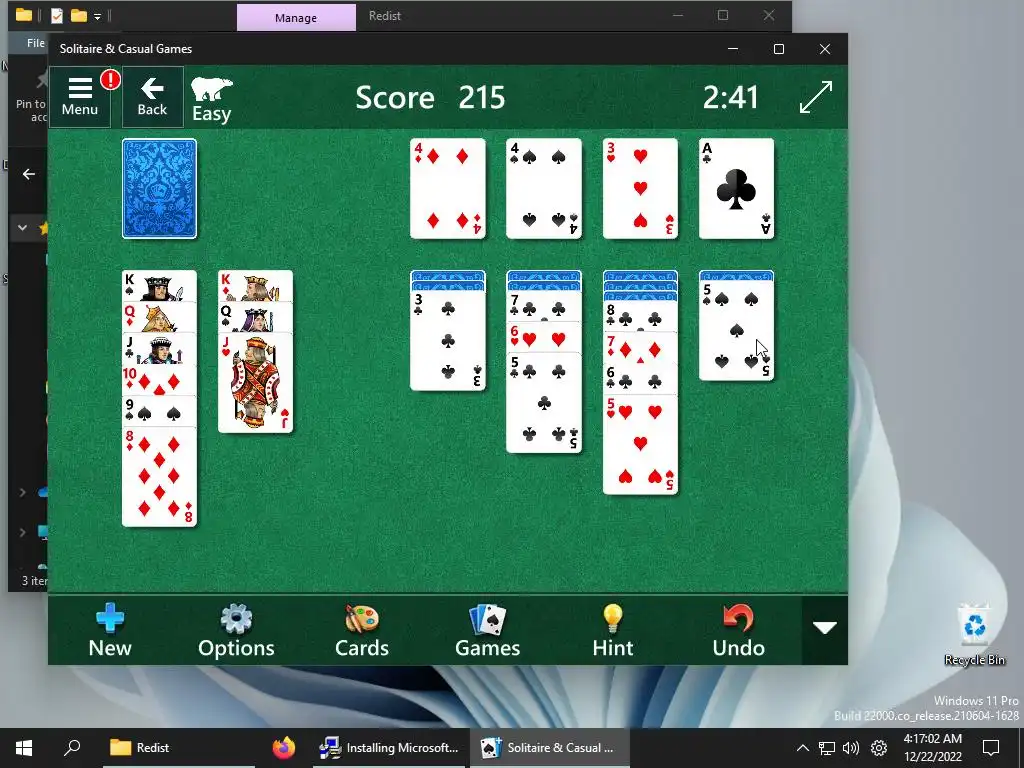Open the quick access dropdown in Redist title bar
This screenshot has height=768, width=1024.
pyautogui.click(x=97, y=16)
